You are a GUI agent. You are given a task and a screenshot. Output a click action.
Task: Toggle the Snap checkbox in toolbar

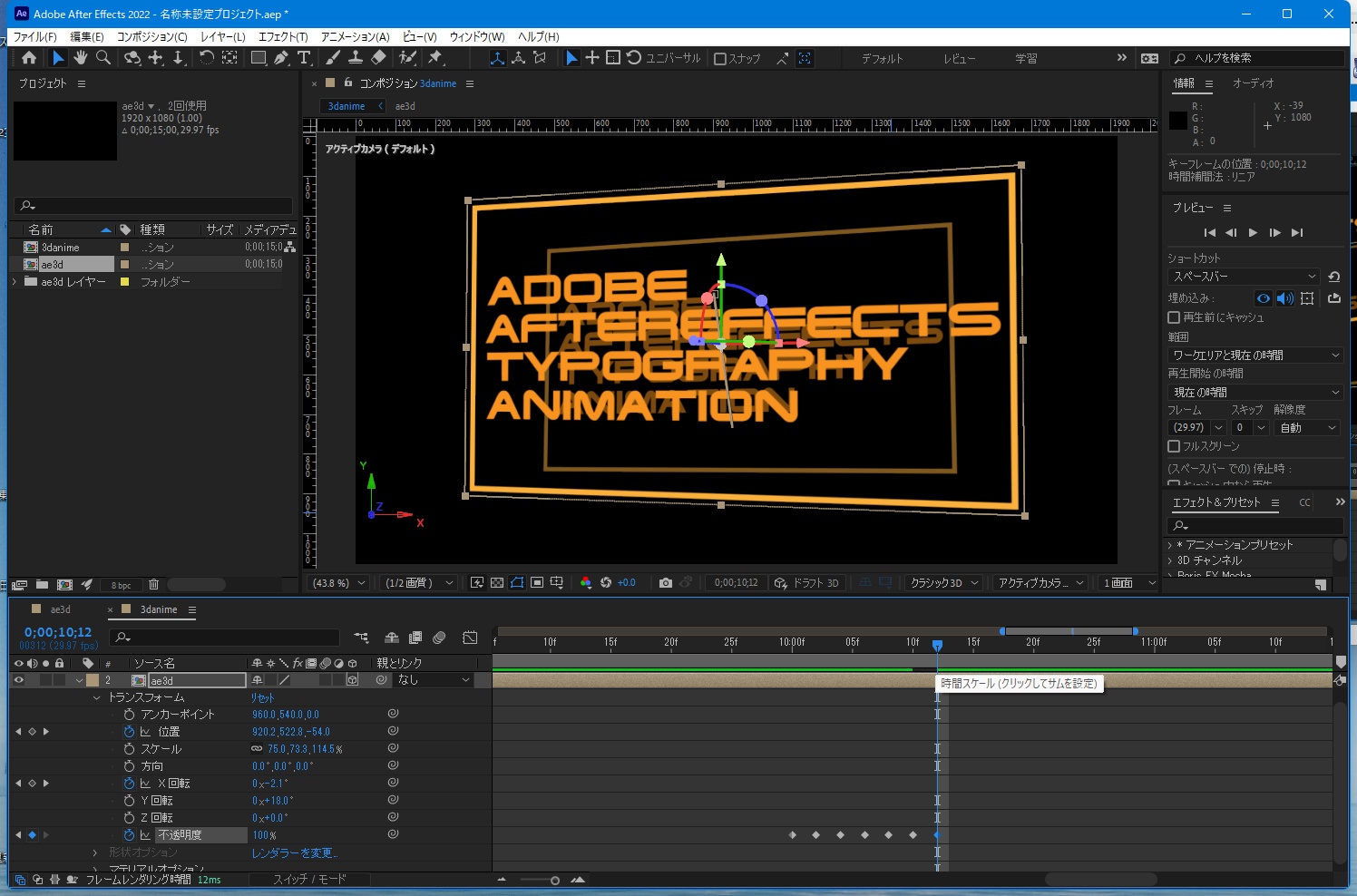pyautogui.click(x=720, y=58)
